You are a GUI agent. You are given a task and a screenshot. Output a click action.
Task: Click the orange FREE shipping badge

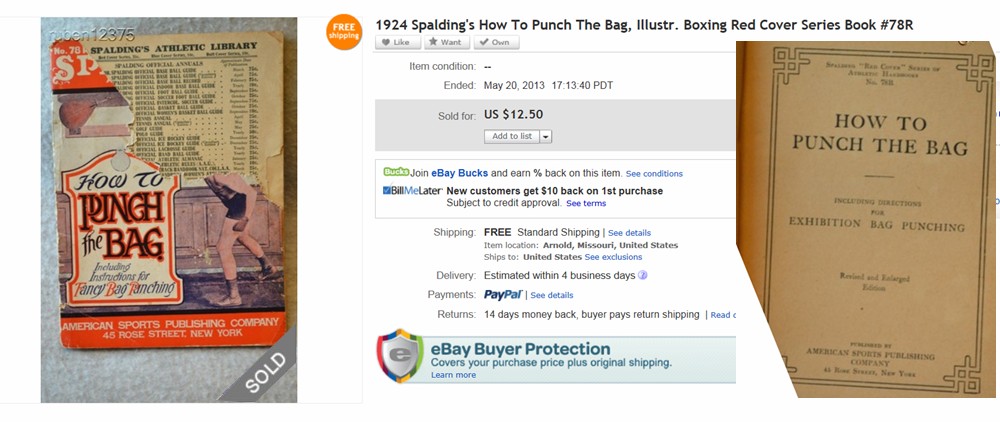[343, 32]
